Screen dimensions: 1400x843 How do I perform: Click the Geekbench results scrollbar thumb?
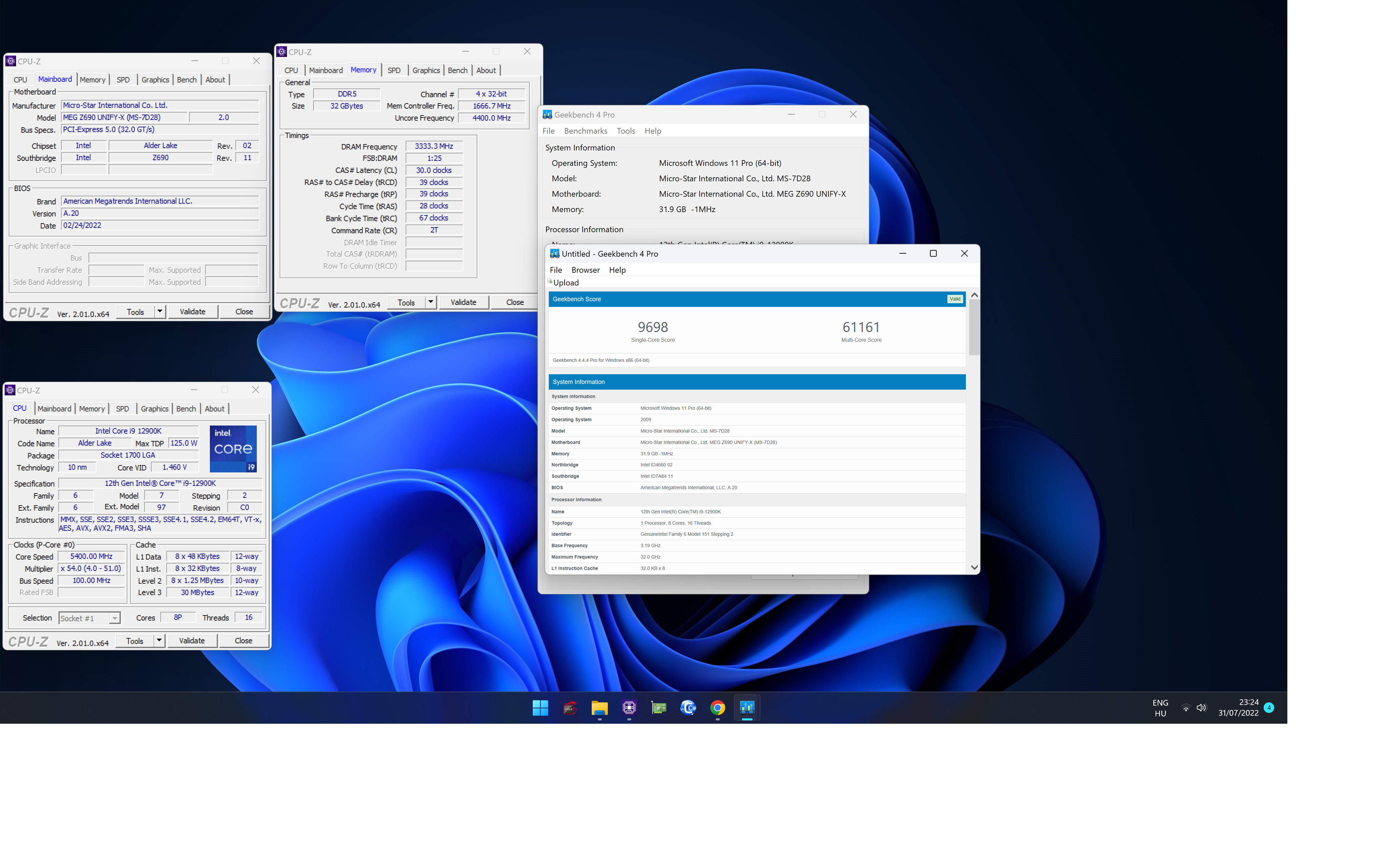click(974, 327)
